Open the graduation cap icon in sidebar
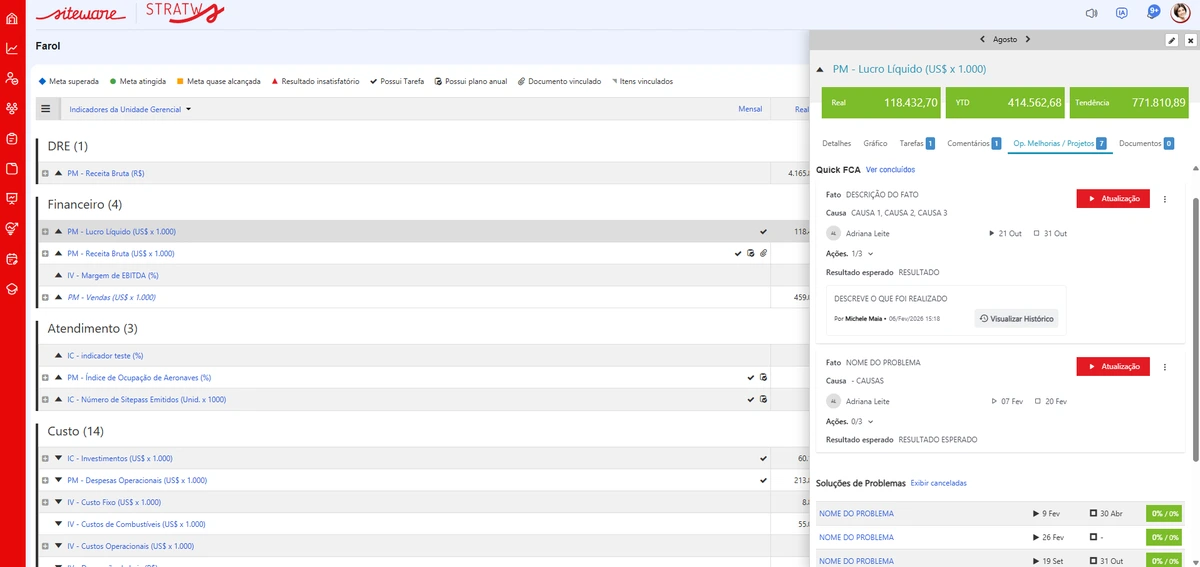The height and width of the screenshot is (567, 1200). pyautogui.click(x=12, y=288)
